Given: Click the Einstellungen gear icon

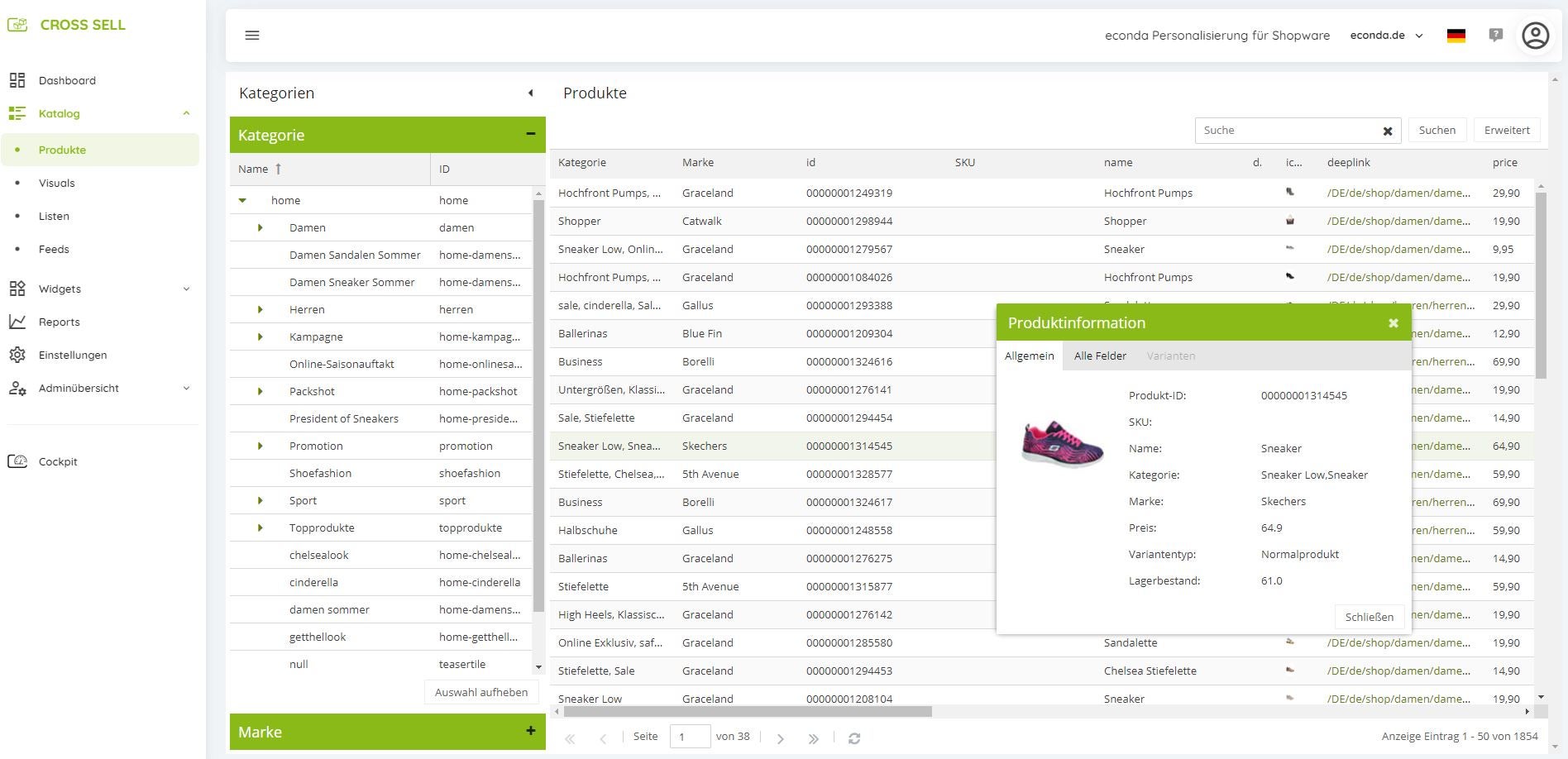Looking at the screenshot, I should pyautogui.click(x=17, y=355).
